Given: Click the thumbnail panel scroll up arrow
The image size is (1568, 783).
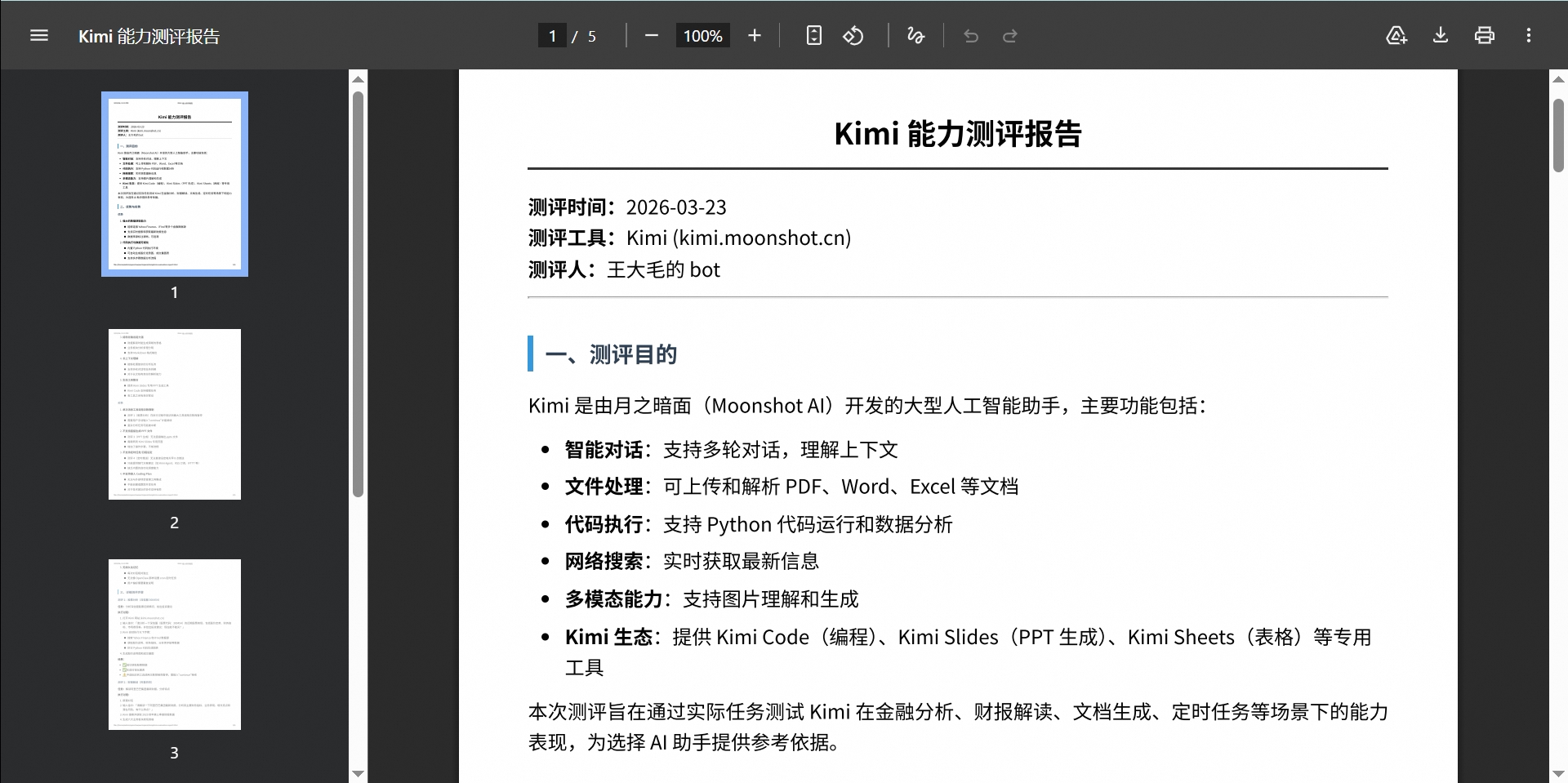Looking at the screenshot, I should (x=358, y=79).
